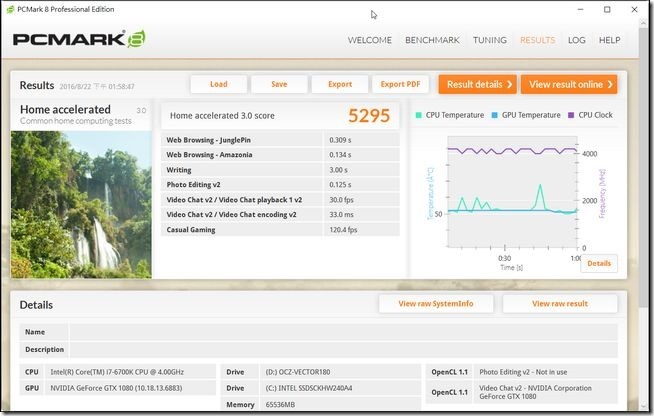Click the scrollbar down arrow
Image resolution: width=654 pixels, height=416 pixels.
point(644,406)
